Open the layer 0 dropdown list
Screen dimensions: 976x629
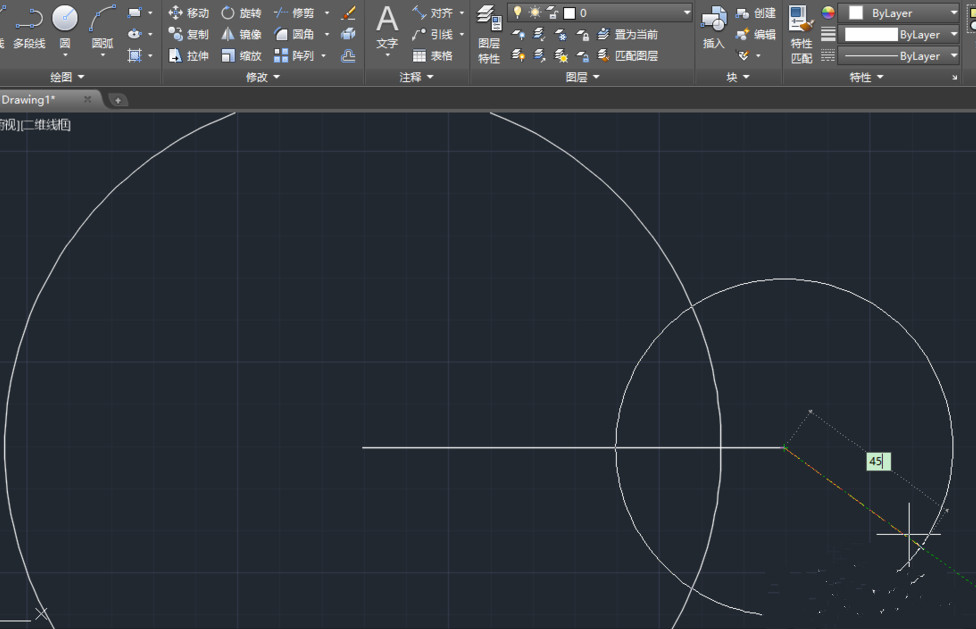(x=687, y=12)
